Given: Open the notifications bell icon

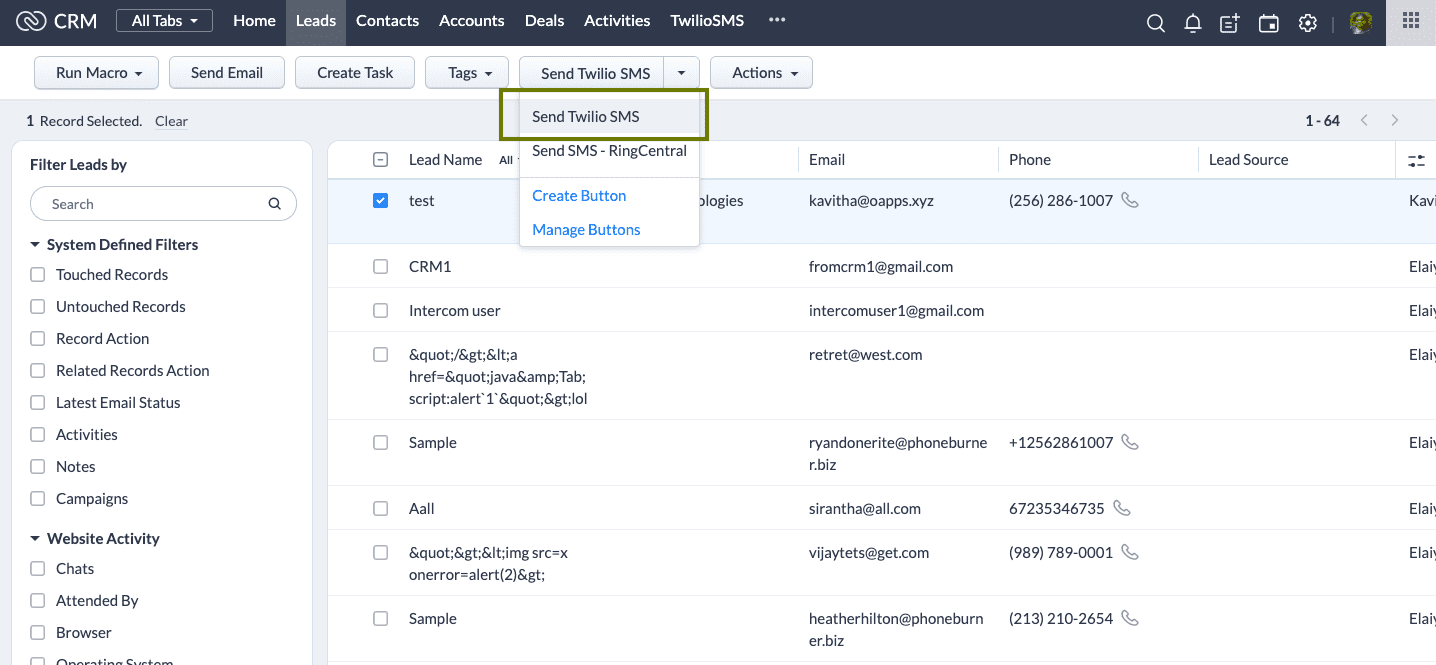Looking at the screenshot, I should [1192, 23].
